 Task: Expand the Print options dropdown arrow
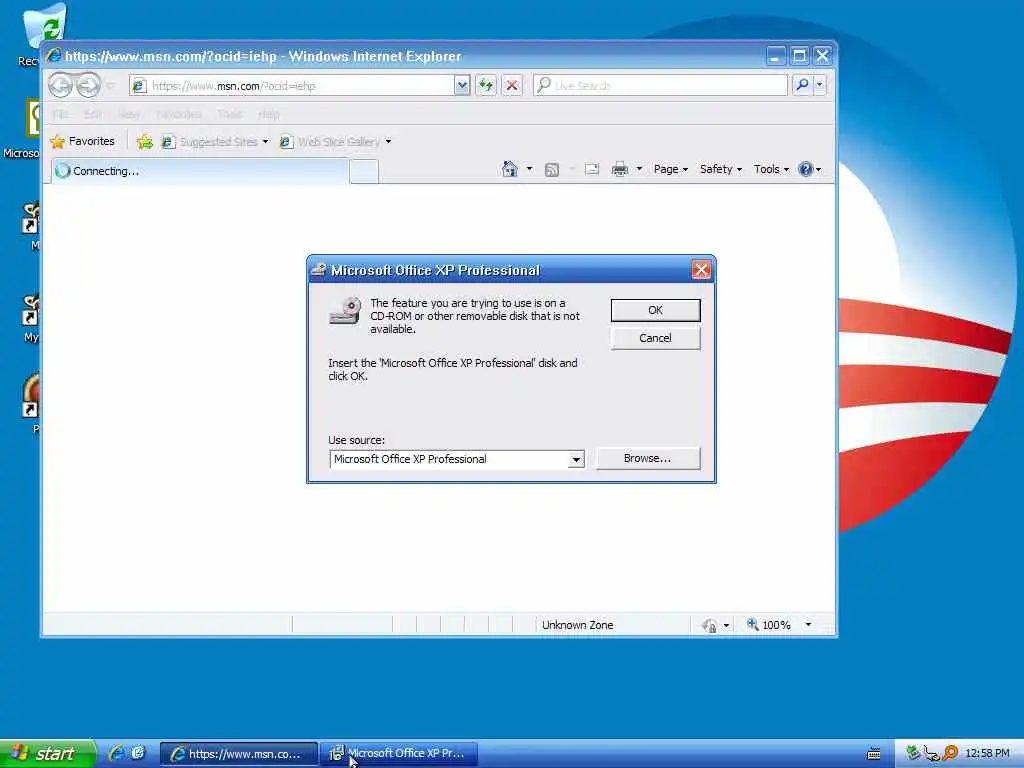point(639,170)
